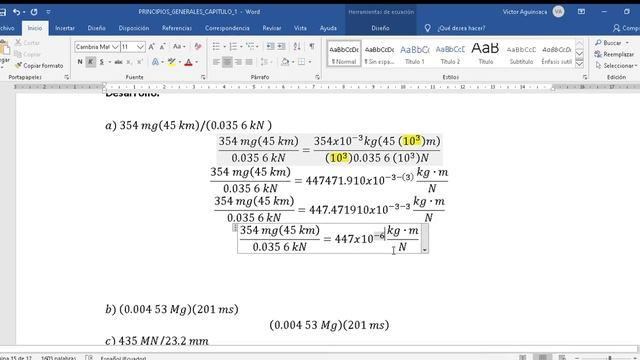Expand the styles gallery (more arrow)
The image size is (640, 360).
(x=579, y=63)
